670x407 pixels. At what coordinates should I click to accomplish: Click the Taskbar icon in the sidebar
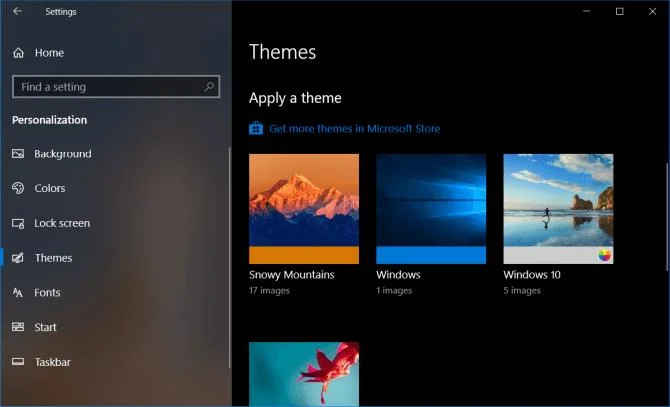coord(18,362)
